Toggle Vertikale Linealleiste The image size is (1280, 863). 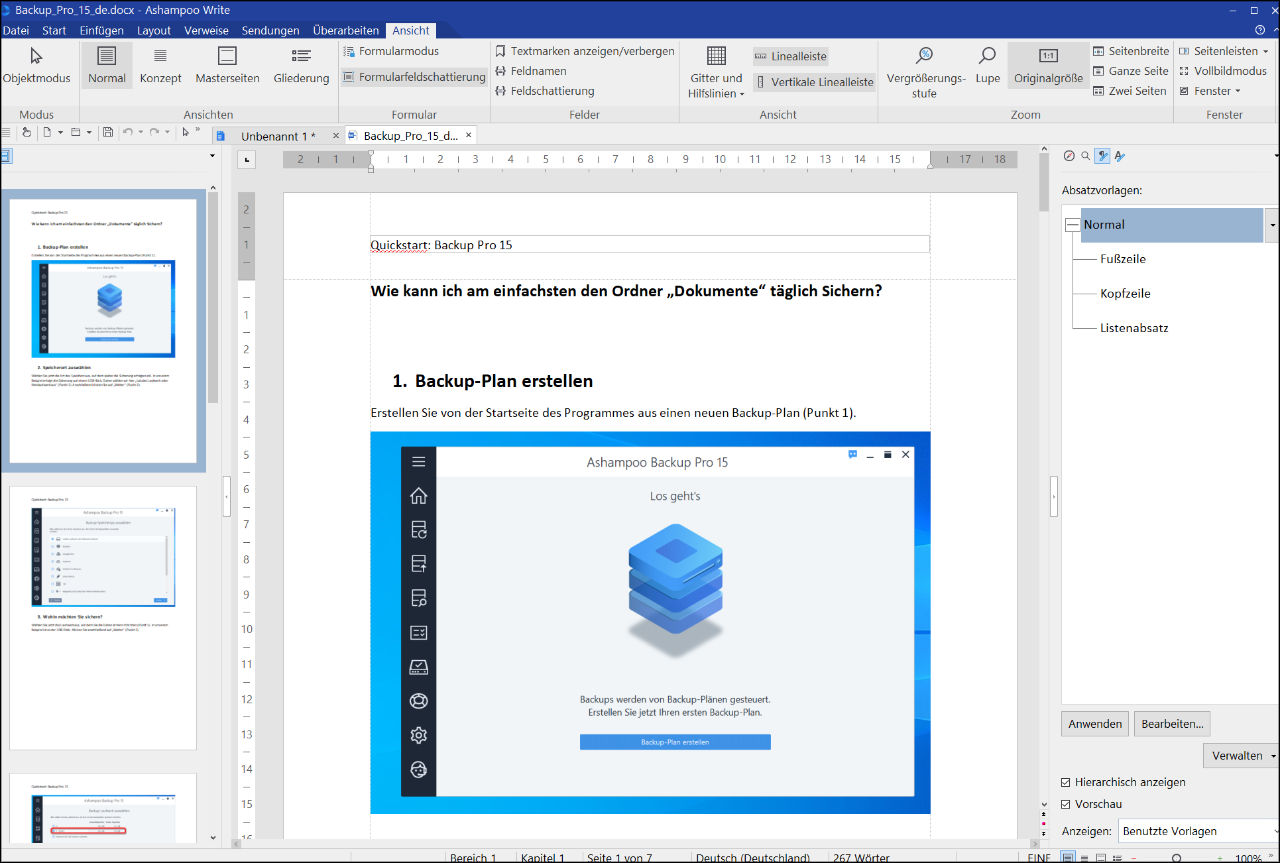tap(814, 82)
